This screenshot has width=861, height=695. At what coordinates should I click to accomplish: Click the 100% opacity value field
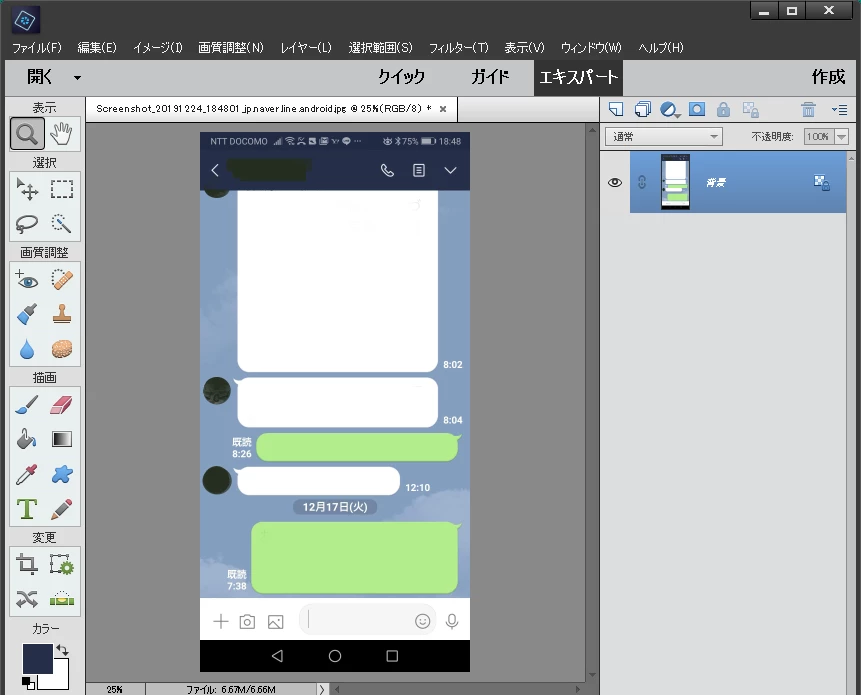pyautogui.click(x=819, y=136)
